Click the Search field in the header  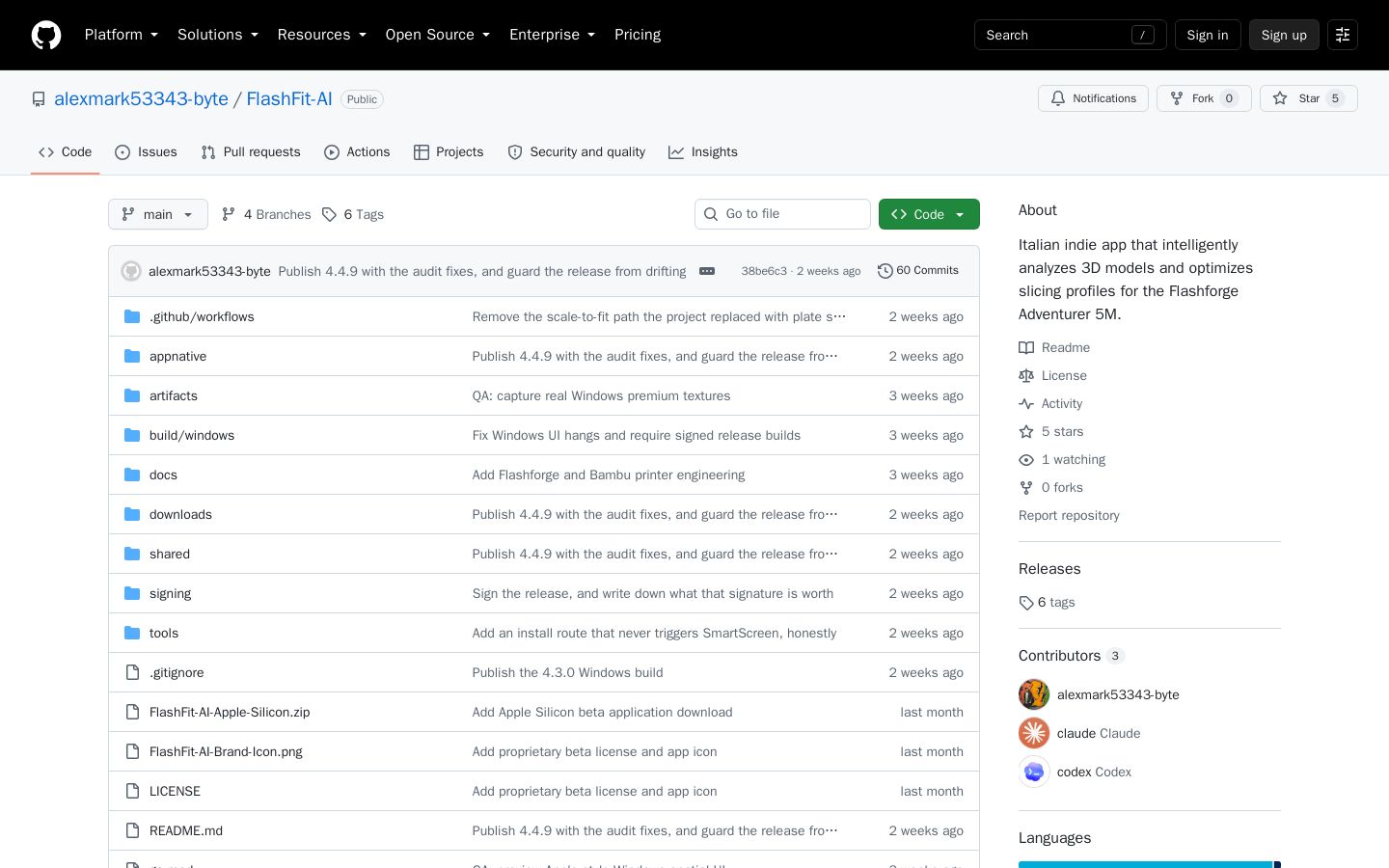click(x=1071, y=35)
